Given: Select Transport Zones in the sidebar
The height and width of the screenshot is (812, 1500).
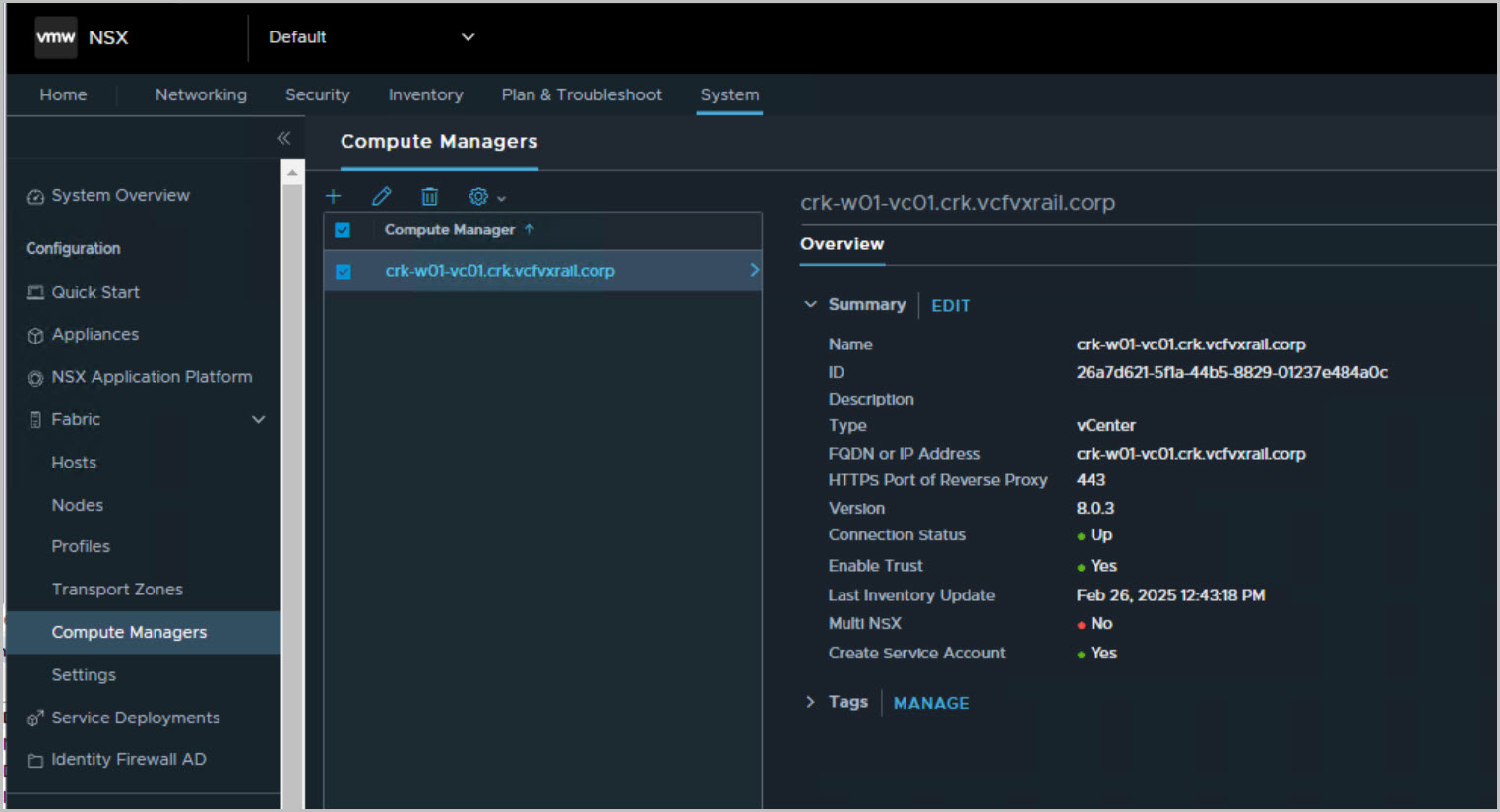Looking at the screenshot, I should [x=117, y=590].
